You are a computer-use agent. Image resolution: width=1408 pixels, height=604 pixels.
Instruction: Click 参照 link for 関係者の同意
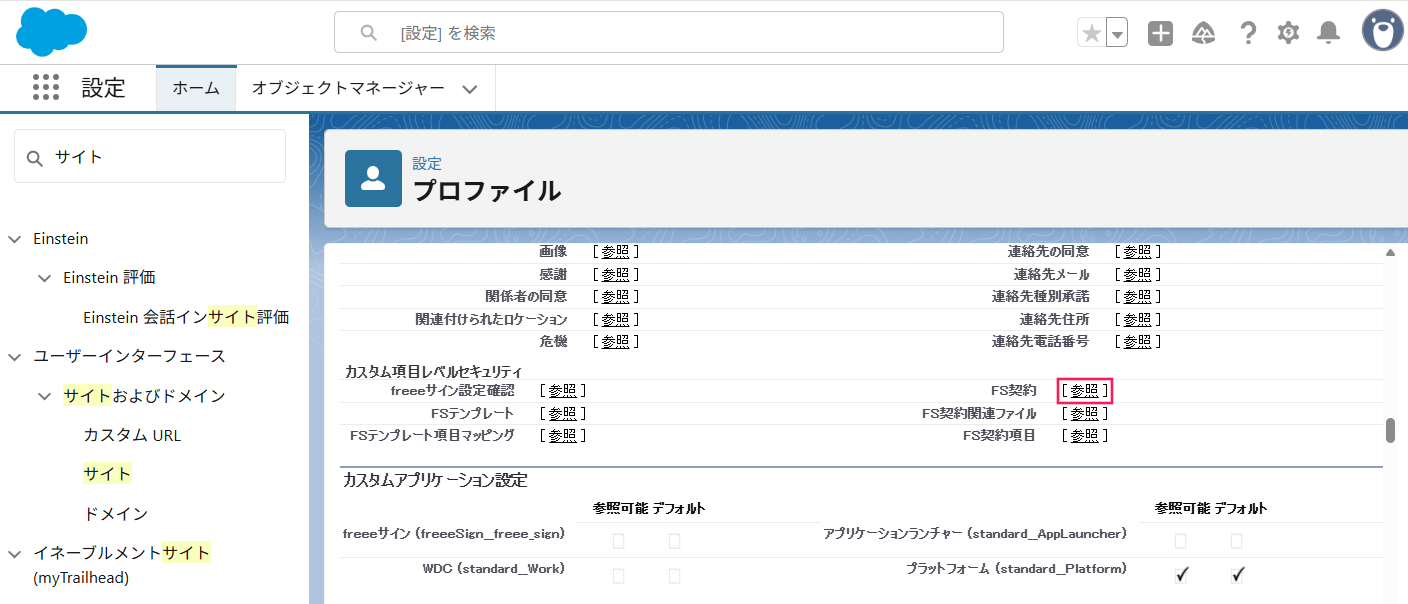click(x=615, y=296)
